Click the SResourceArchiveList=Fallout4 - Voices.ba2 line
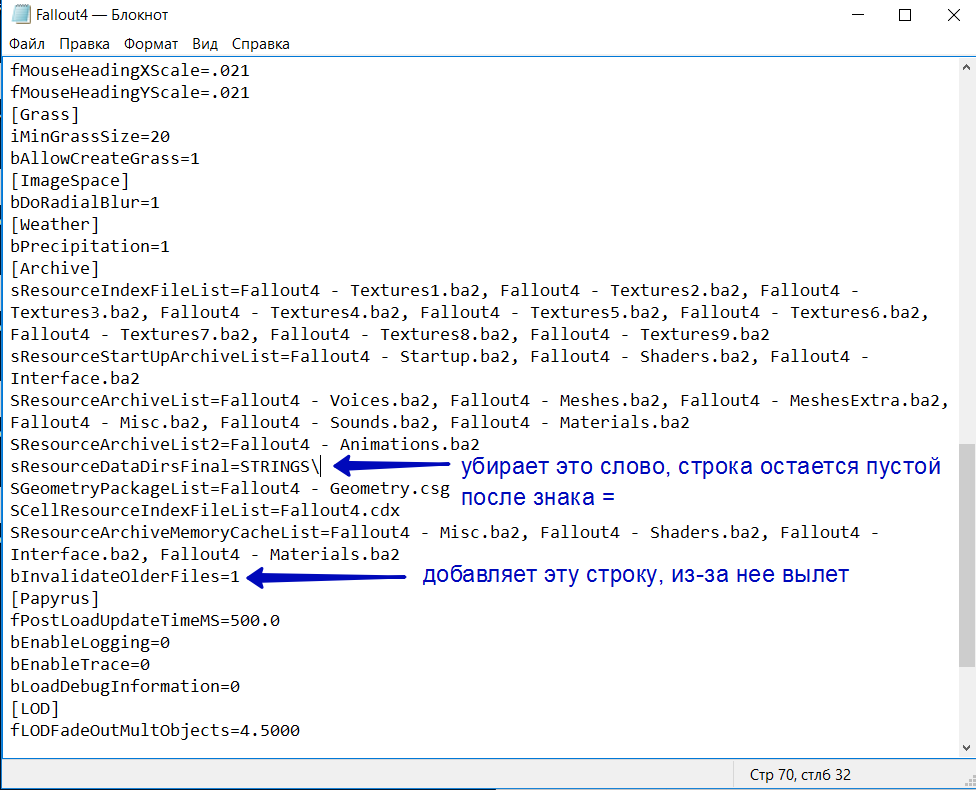 479,401
